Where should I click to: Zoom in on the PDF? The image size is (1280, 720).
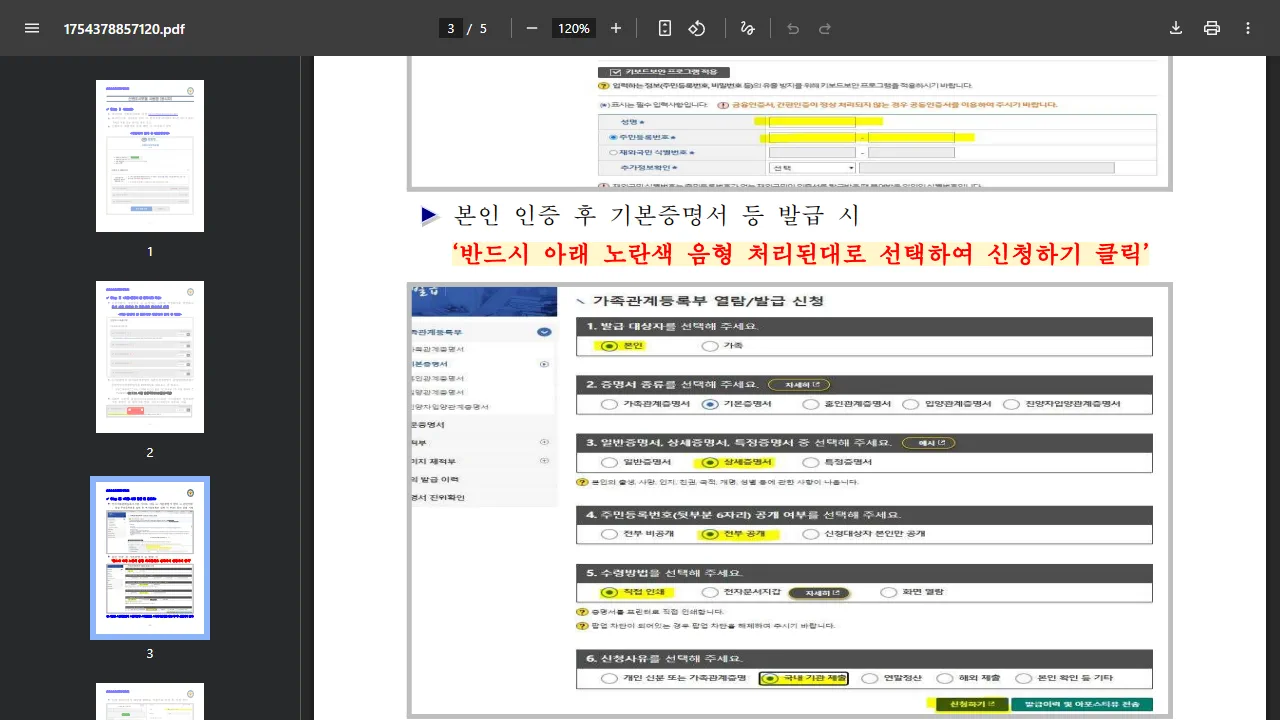point(616,28)
